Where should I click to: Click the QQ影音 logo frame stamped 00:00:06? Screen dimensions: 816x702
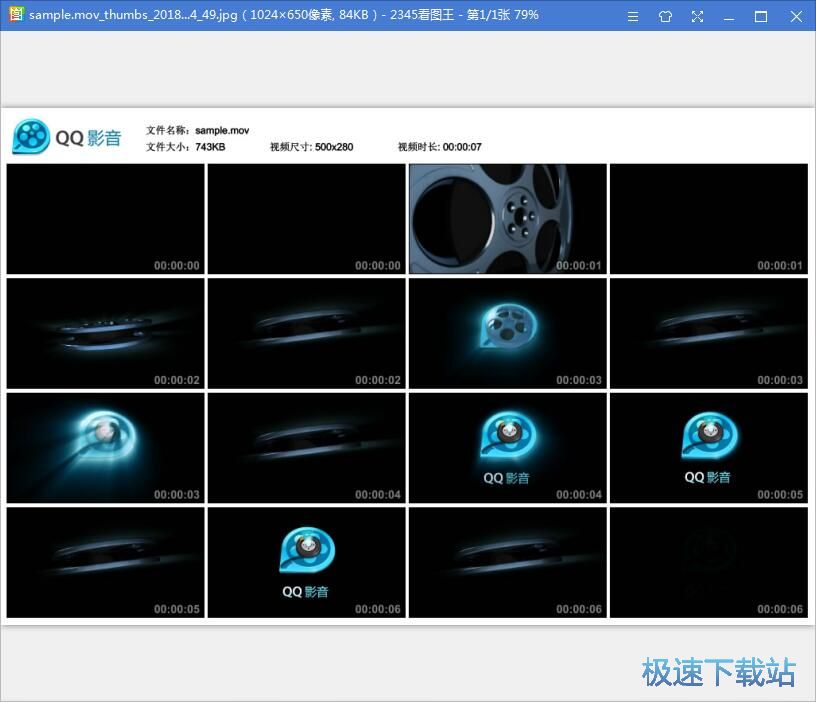pos(306,563)
